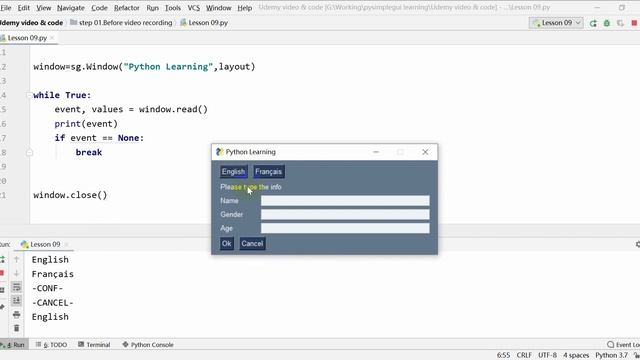Click the Run tool window button
This screenshot has height=360, width=640.
pos(13,344)
